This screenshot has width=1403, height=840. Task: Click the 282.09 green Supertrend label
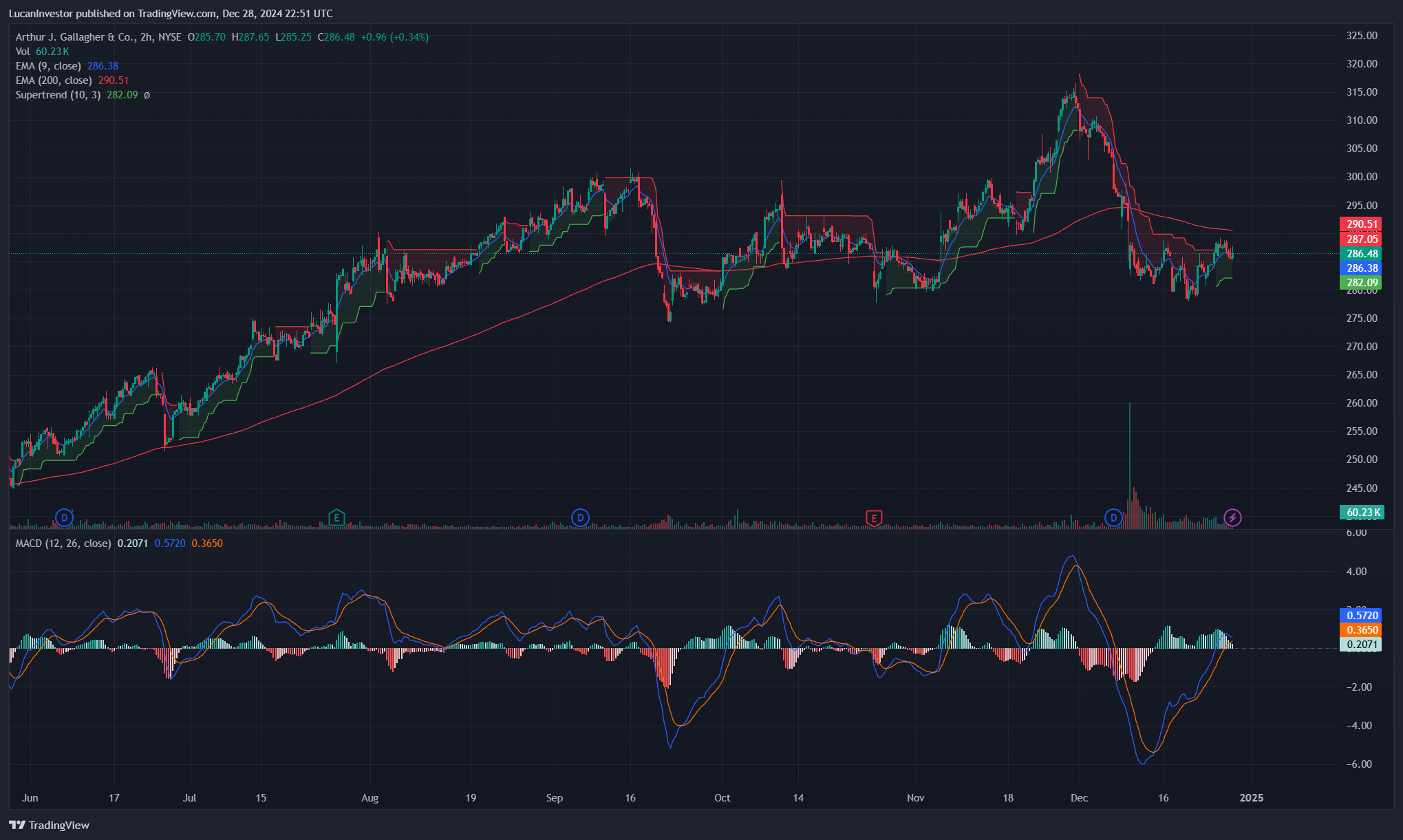point(1361,283)
